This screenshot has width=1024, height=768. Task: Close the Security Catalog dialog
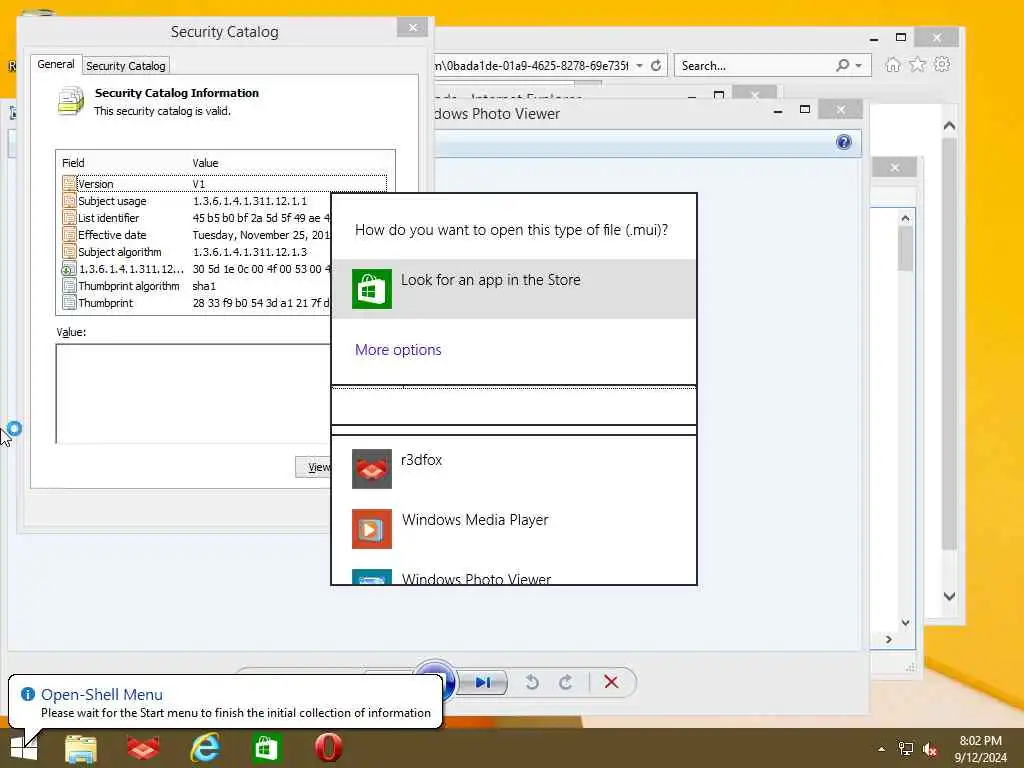(x=412, y=27)
